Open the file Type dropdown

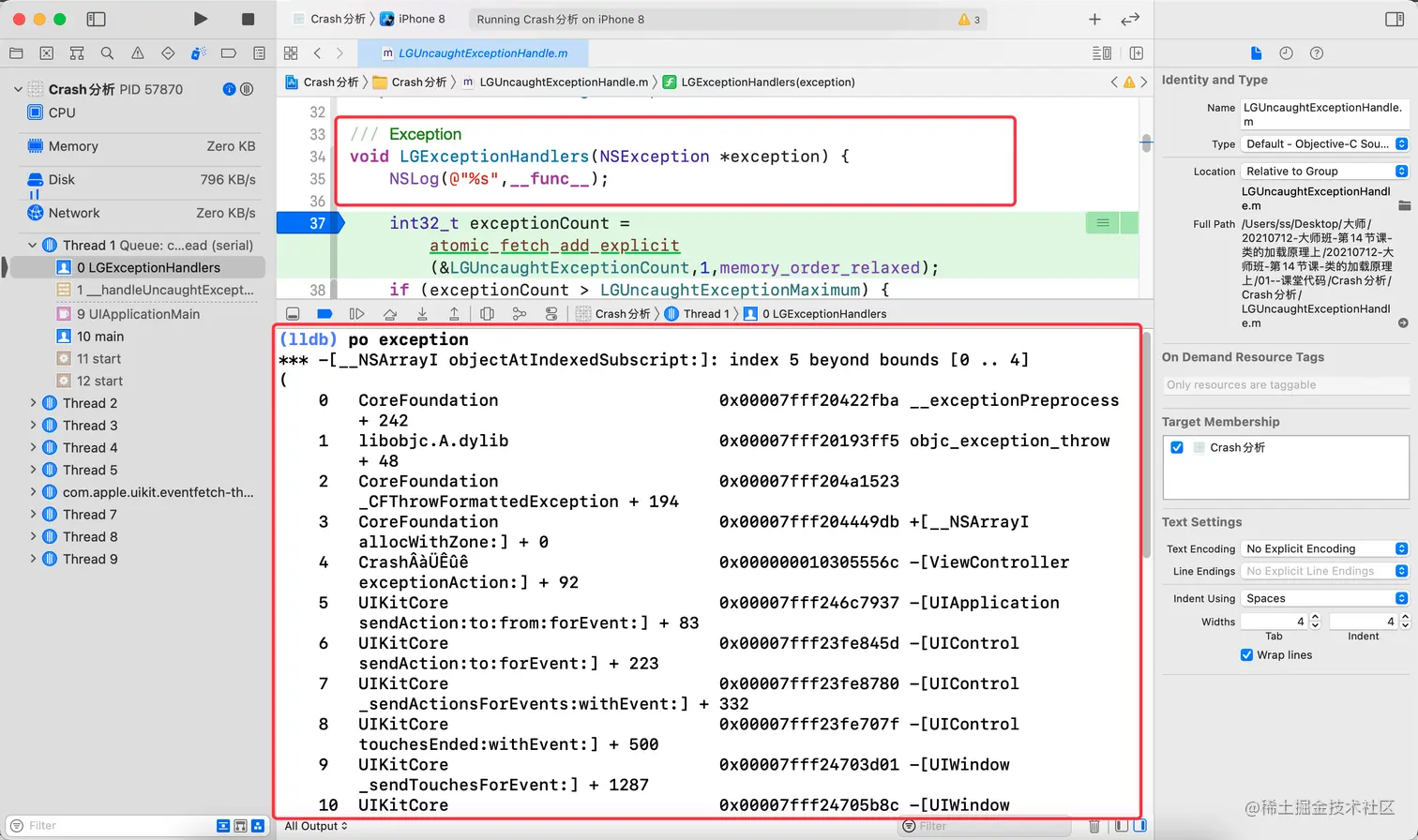coord(1325,144)
